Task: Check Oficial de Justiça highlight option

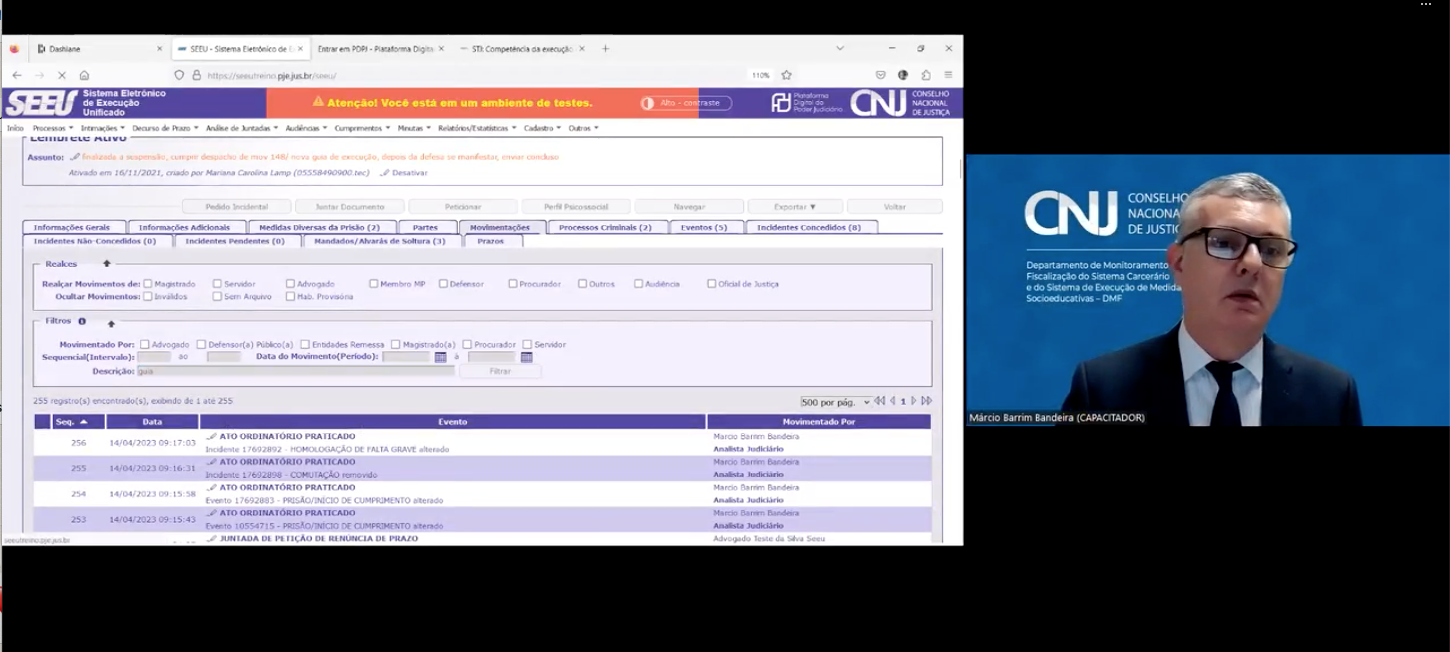Action: click(712, 284)
